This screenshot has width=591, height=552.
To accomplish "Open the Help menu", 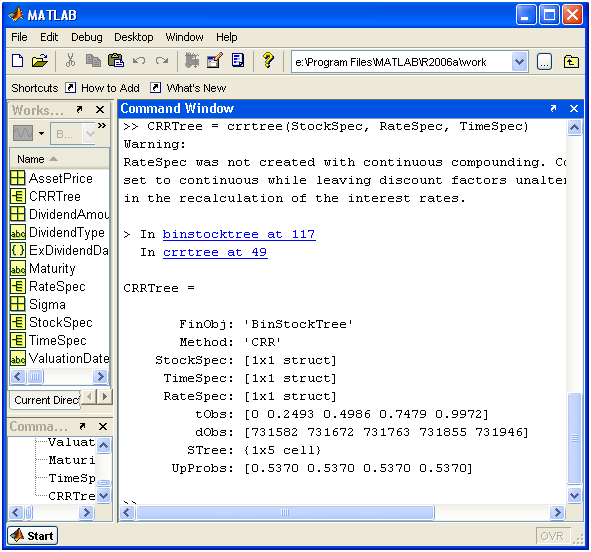I will pos(227,37).
